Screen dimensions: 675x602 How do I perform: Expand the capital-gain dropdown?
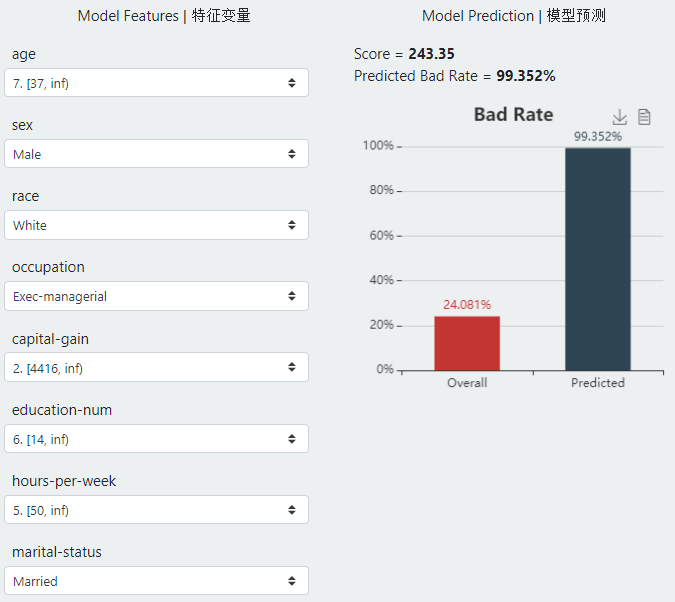tap(160, 367)
